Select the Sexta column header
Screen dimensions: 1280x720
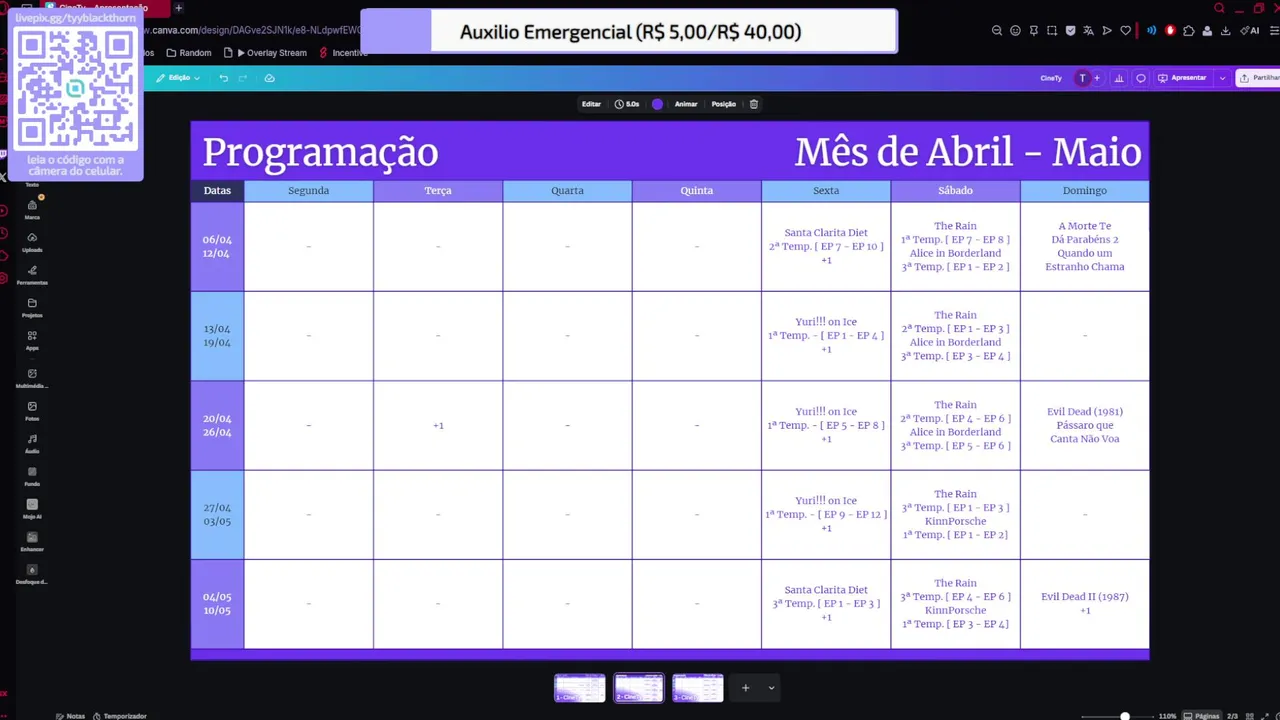pyautogui.click(x=826, y=190)
